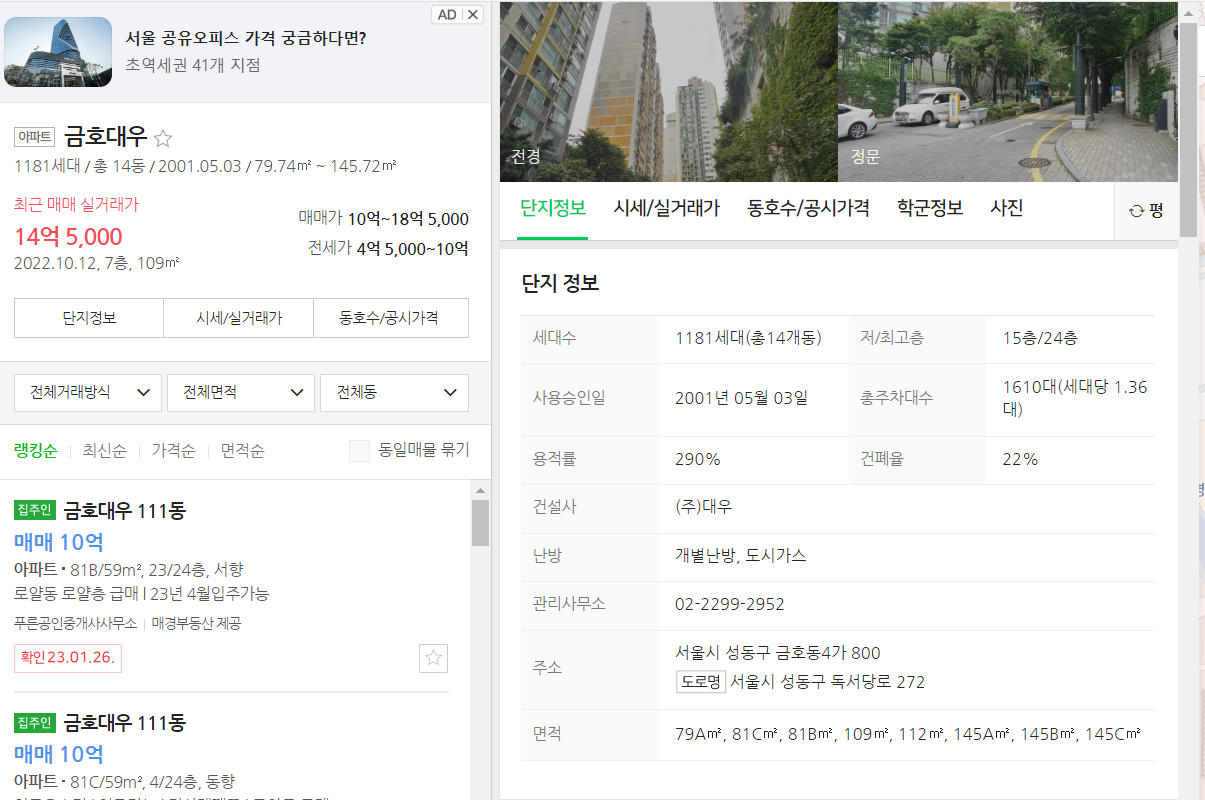Click the 2001년 05월 03일 approval date
Image resolution: width=1205 pixels, height=800 pixels.
click(742, 398)
